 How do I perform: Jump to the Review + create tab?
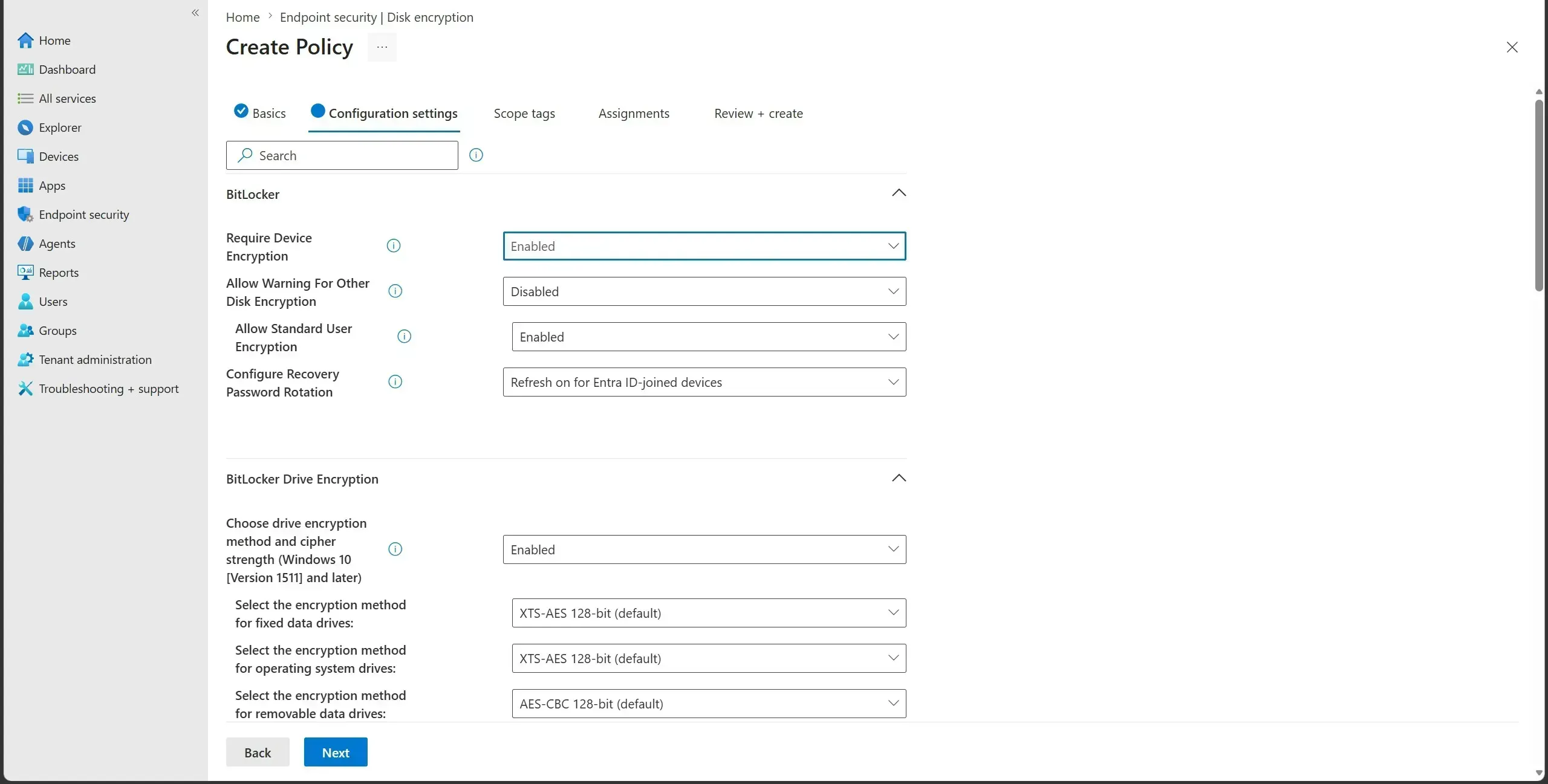tap(758, 114)
